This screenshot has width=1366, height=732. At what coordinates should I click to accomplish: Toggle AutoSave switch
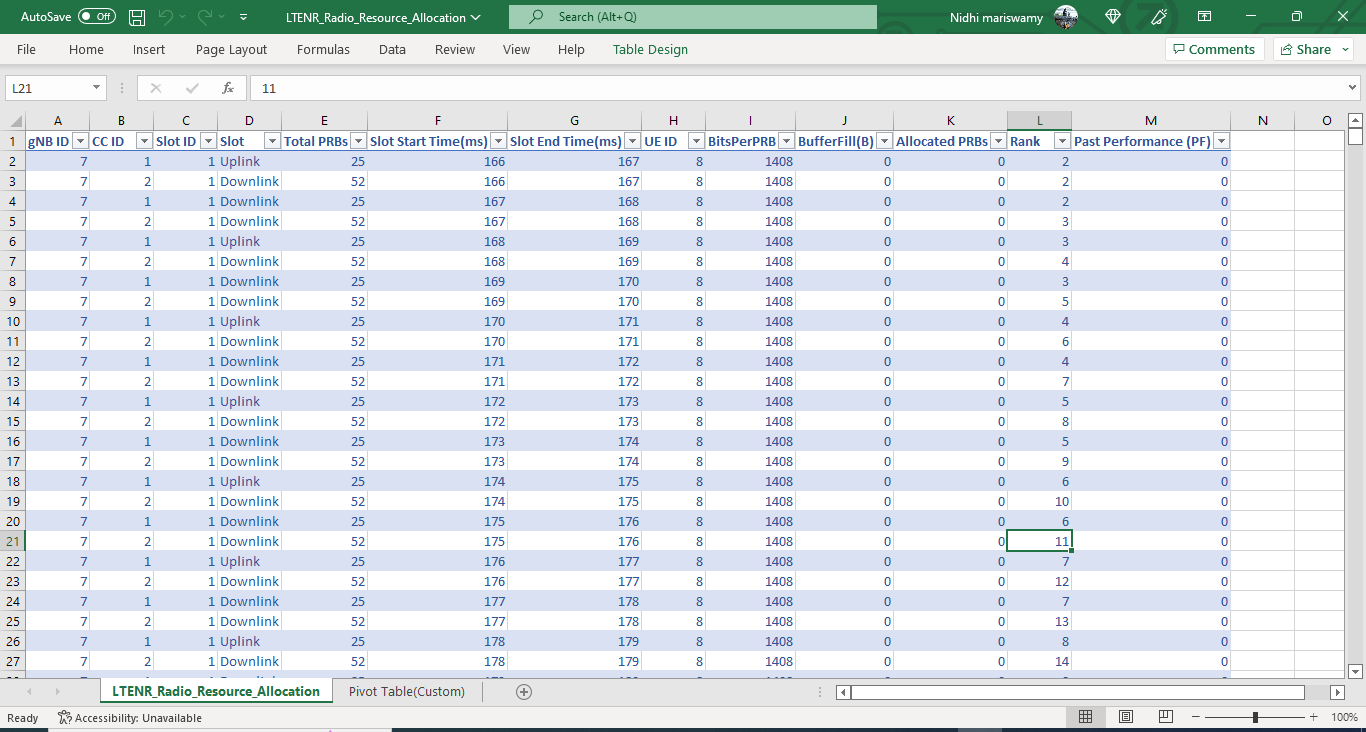click(96, 17)
